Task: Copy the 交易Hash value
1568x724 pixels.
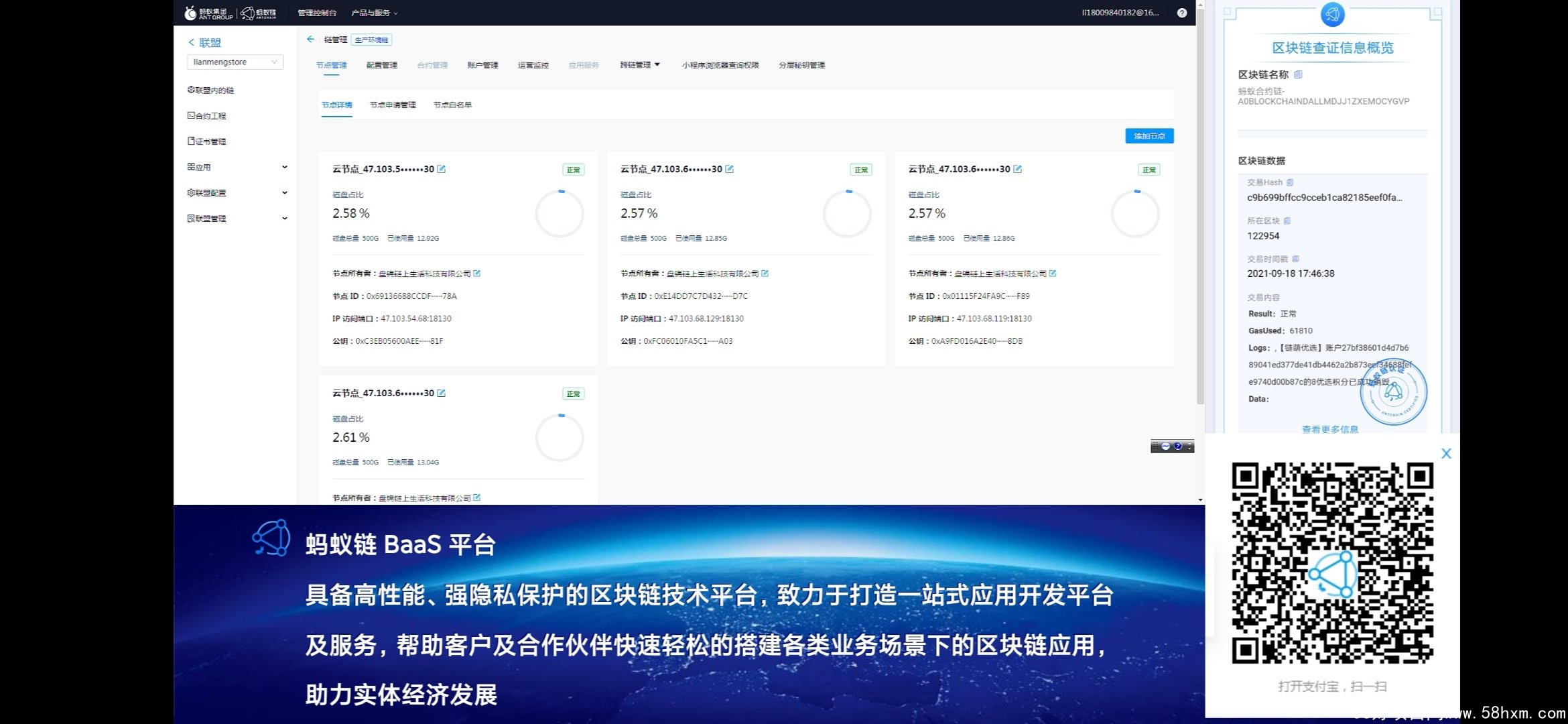Action: [1290, 182]
